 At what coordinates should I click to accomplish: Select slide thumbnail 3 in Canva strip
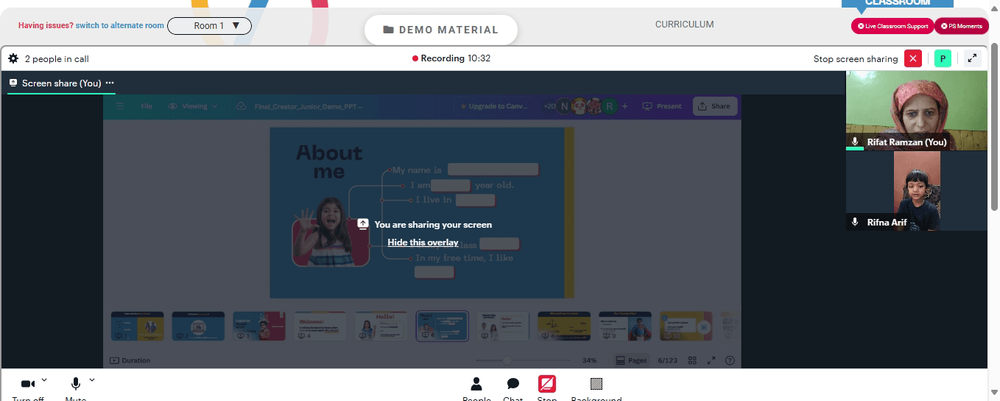259,326
